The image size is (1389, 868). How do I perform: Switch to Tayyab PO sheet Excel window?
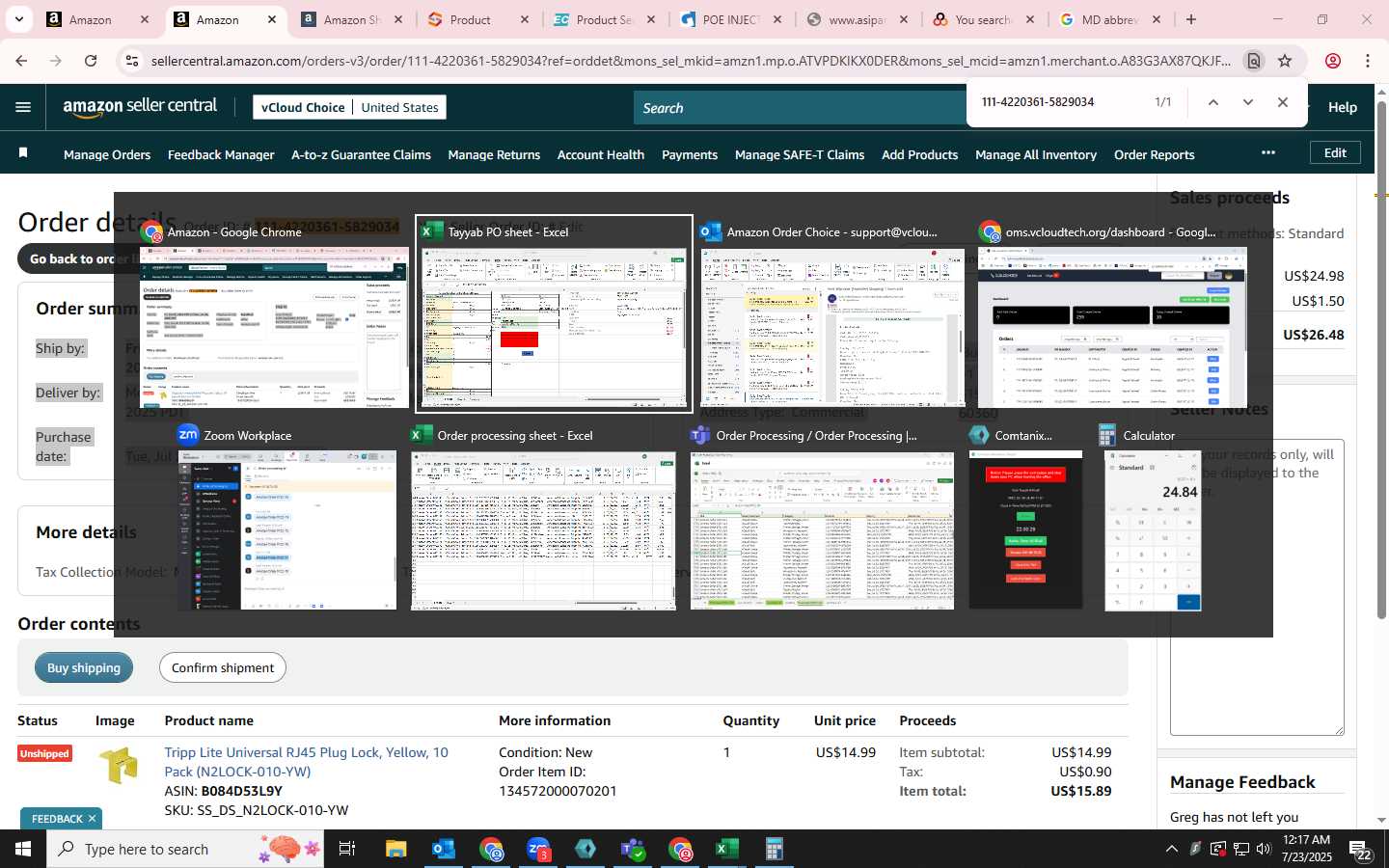pos(554,314)
